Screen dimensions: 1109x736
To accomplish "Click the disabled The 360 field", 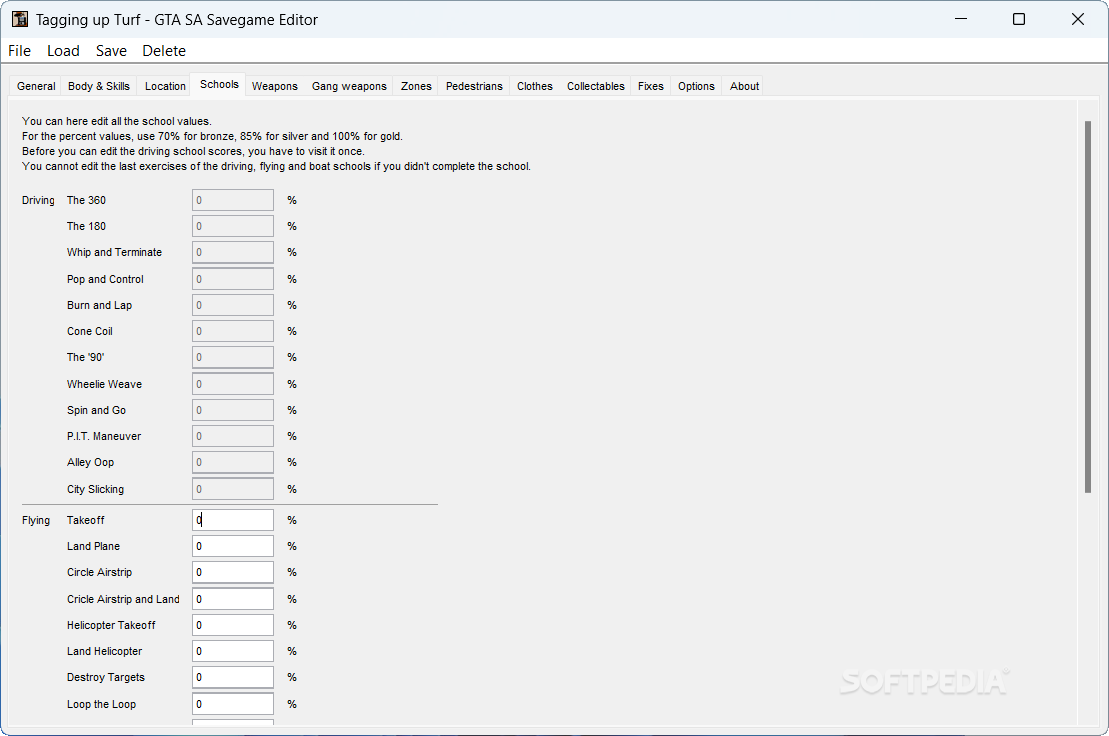I will click(233, 200).
